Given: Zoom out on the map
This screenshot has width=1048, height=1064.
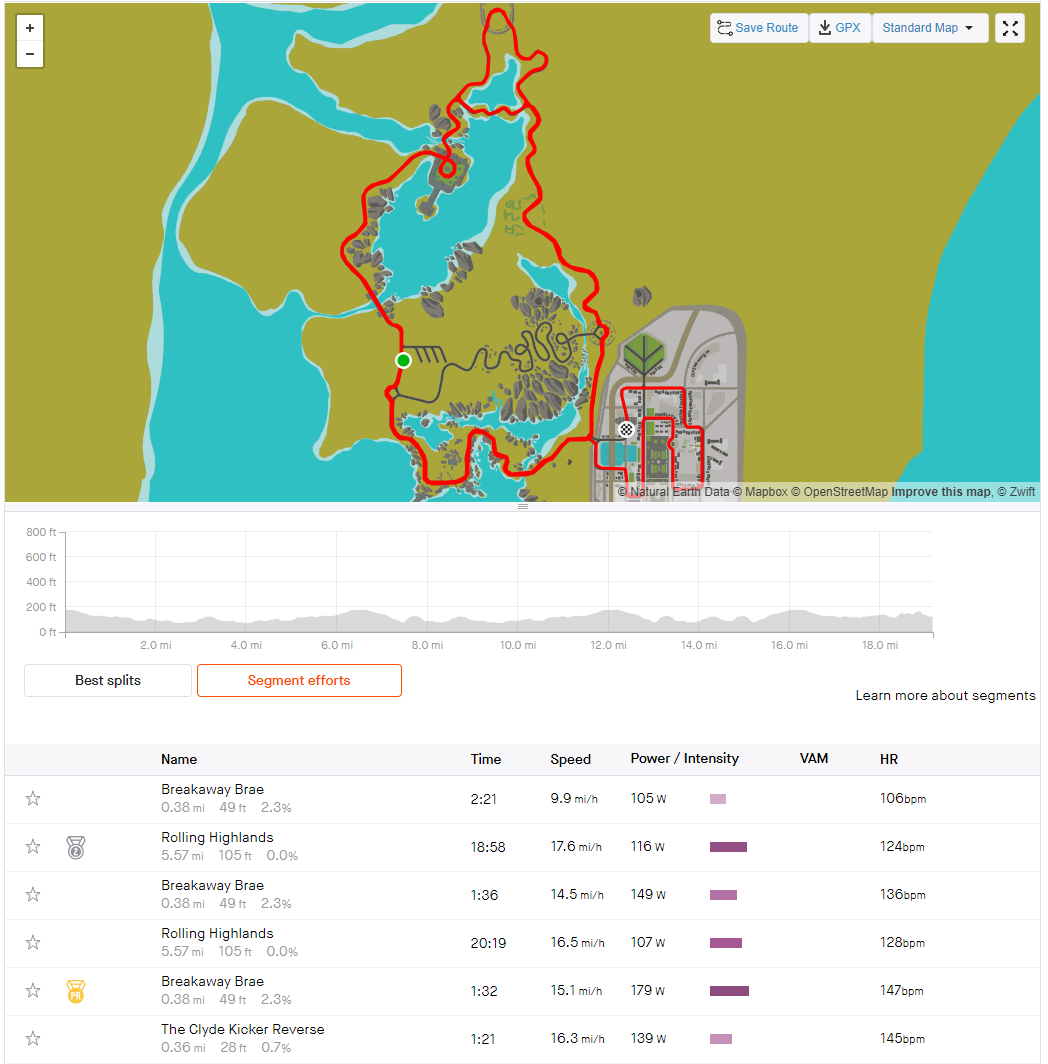Looking at the screenshot, I should 30,54.
